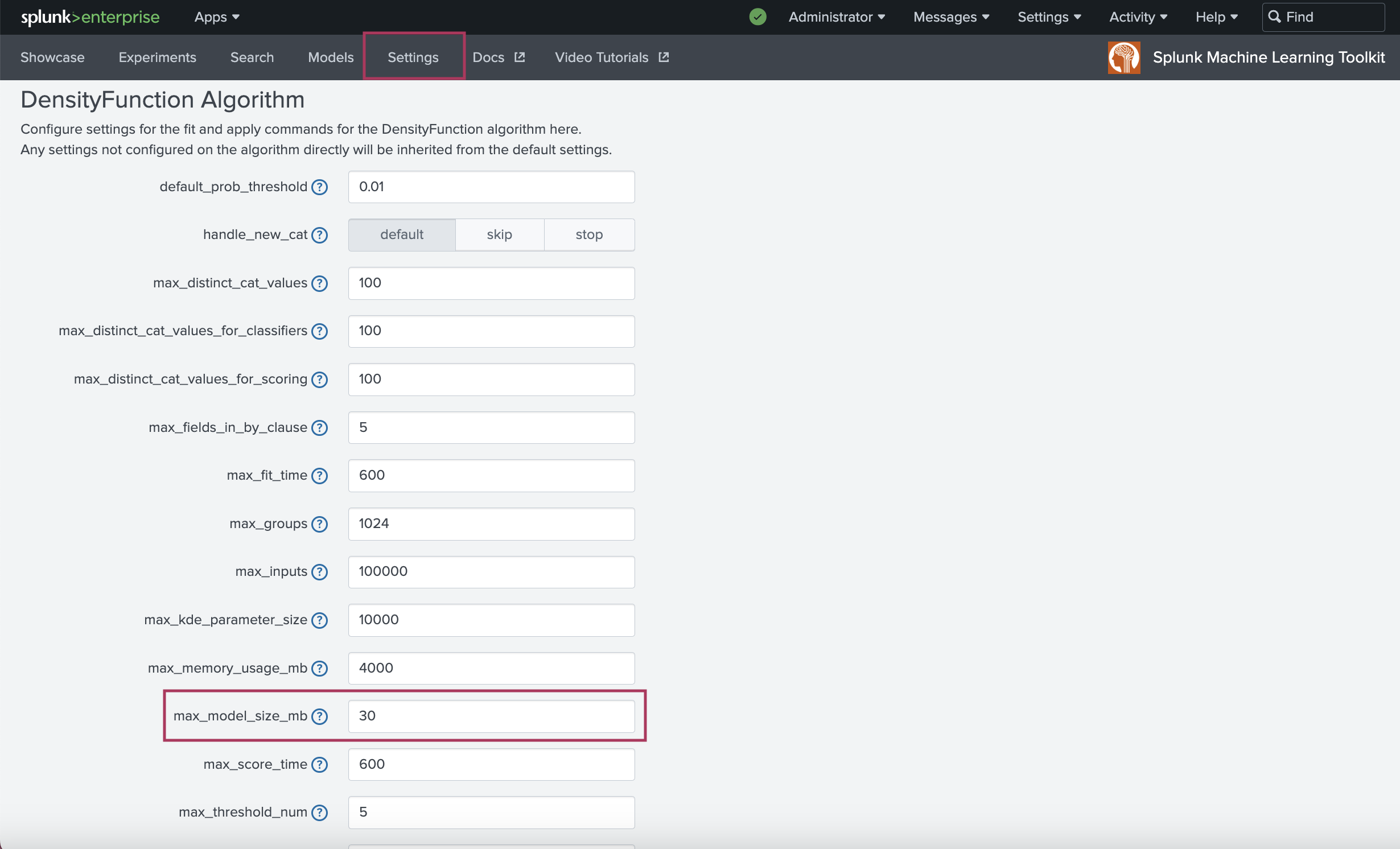Screen dimensions: 1400x849
Task: Open help tooltip for max_inputs
Action: pyautogui.click(x=320, y=572)
